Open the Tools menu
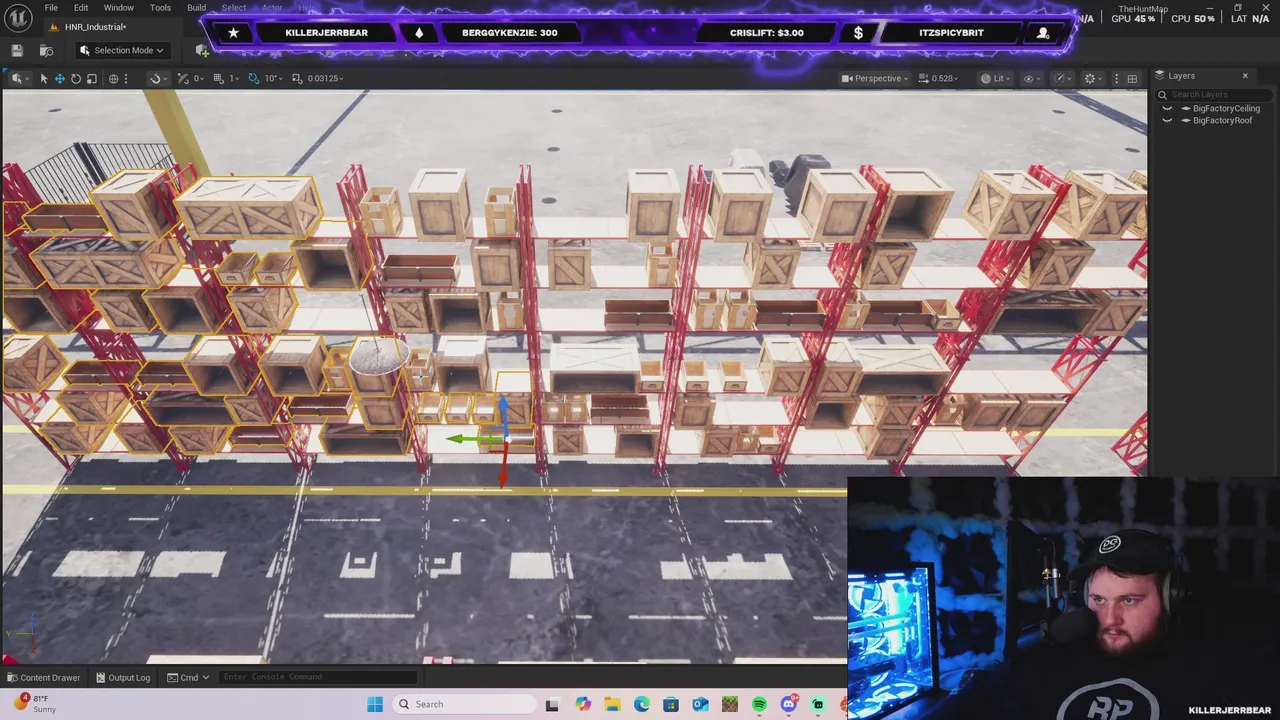The width and height of the screenshot is (1280, 720). coord(160,7)
